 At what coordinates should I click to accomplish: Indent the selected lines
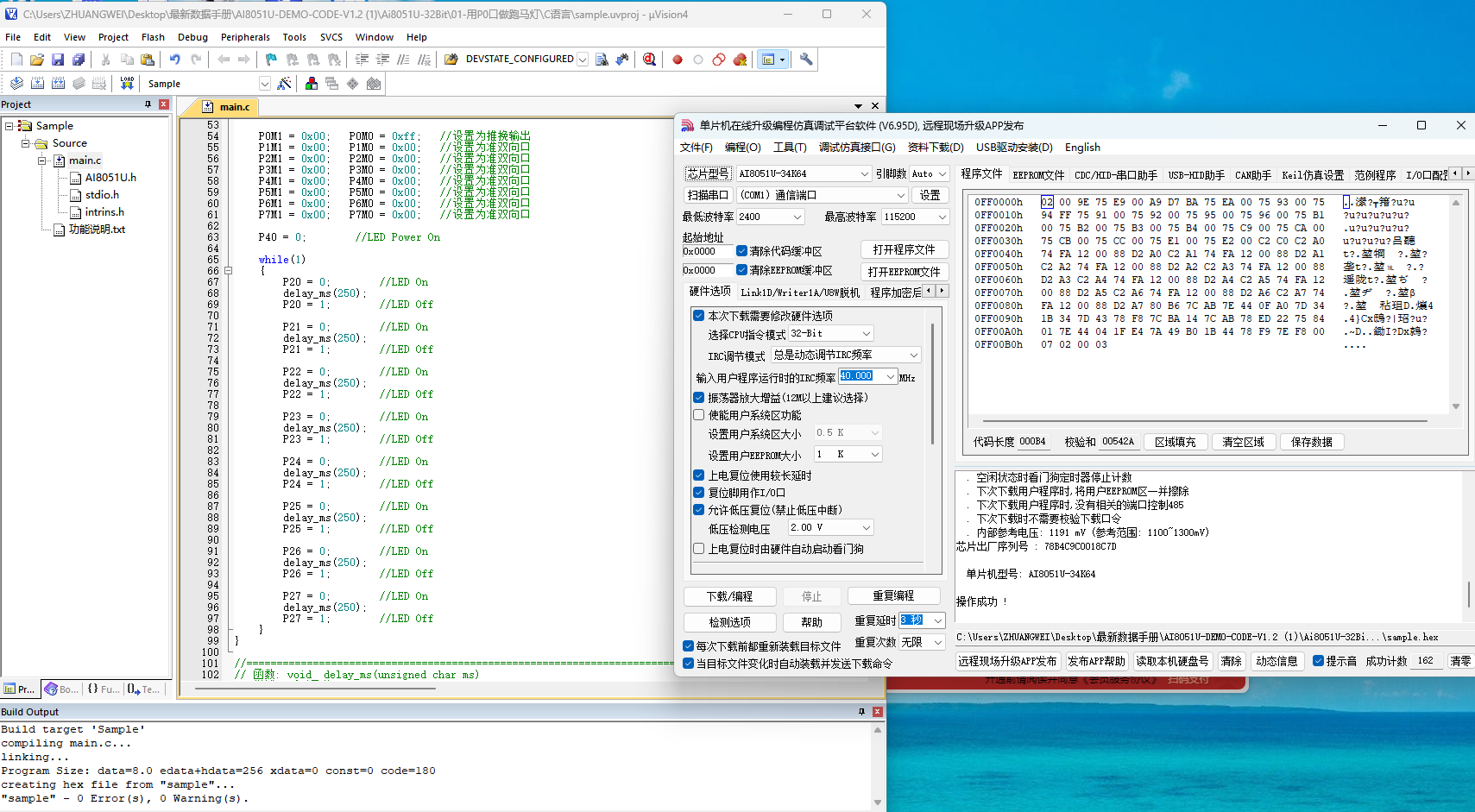[x=362, y=60]
